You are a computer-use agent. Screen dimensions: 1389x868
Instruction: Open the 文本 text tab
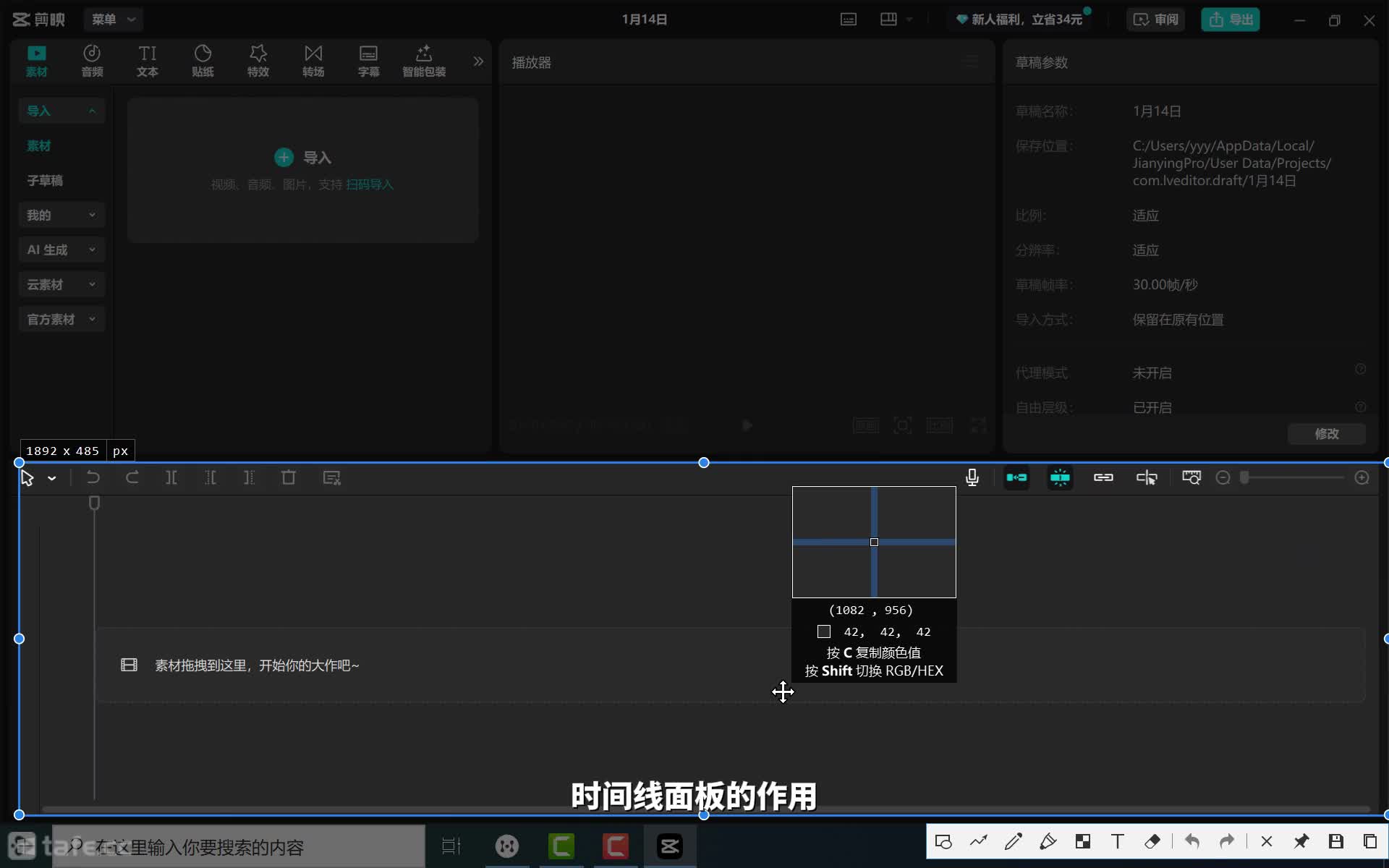148,61
